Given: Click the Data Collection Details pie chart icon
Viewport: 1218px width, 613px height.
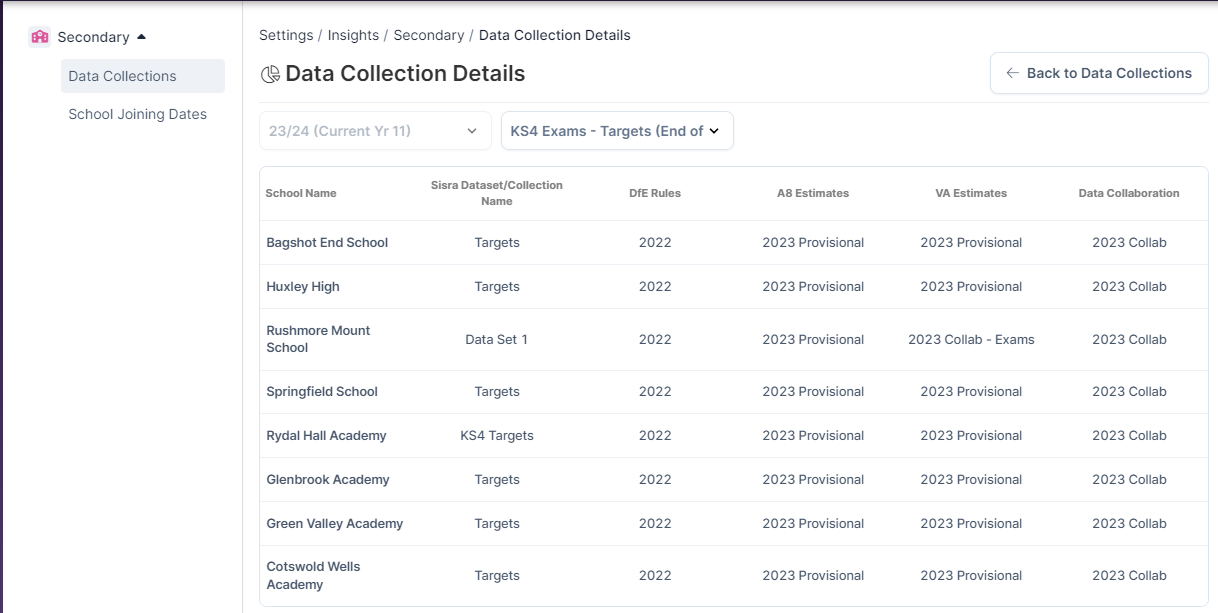Looking at the screenshot, I should (x=269, y=74).
